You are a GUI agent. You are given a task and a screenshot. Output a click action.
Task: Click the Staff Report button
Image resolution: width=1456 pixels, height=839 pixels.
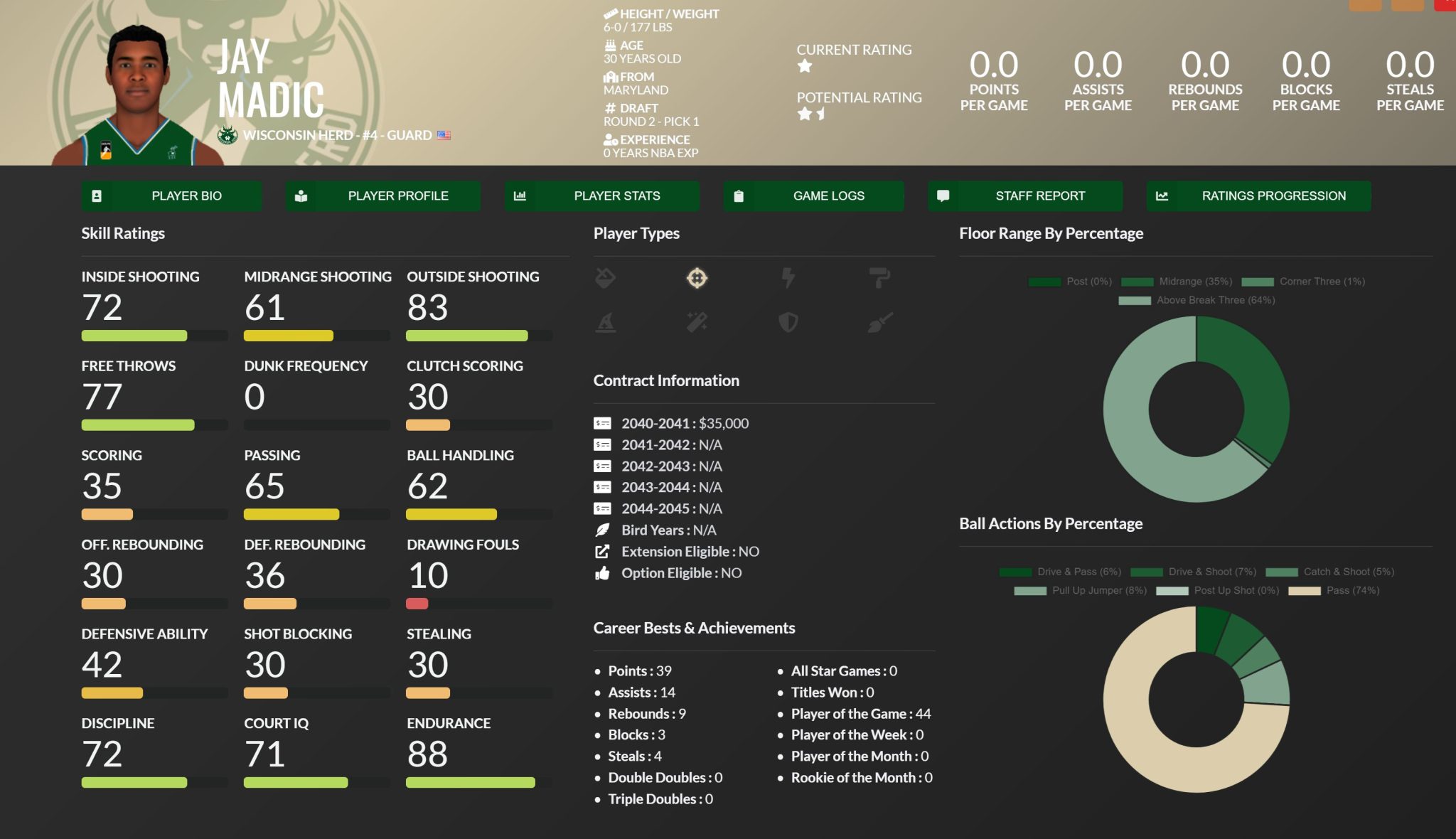click(1025, 196)
